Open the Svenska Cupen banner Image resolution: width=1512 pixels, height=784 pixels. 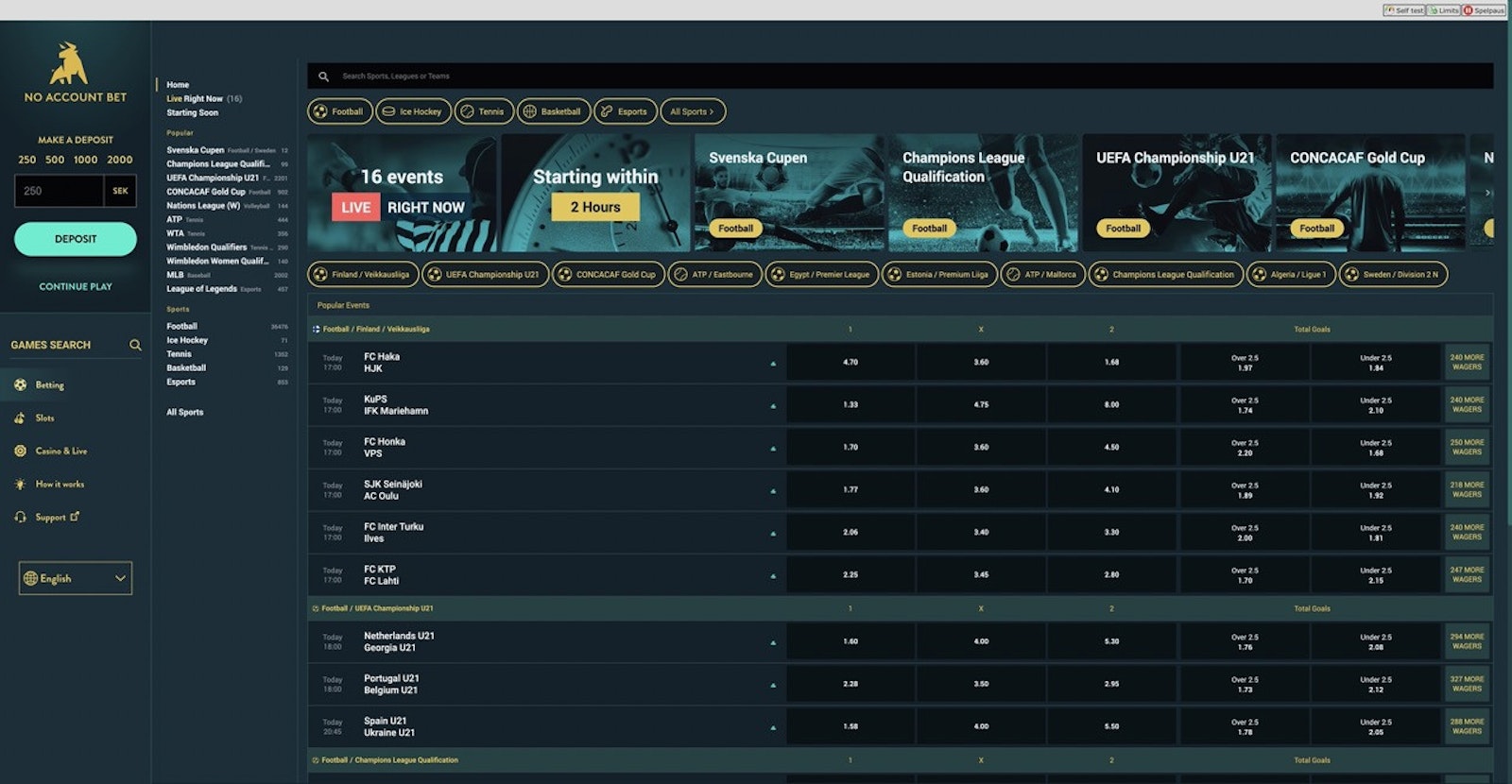tap(788, 193)
